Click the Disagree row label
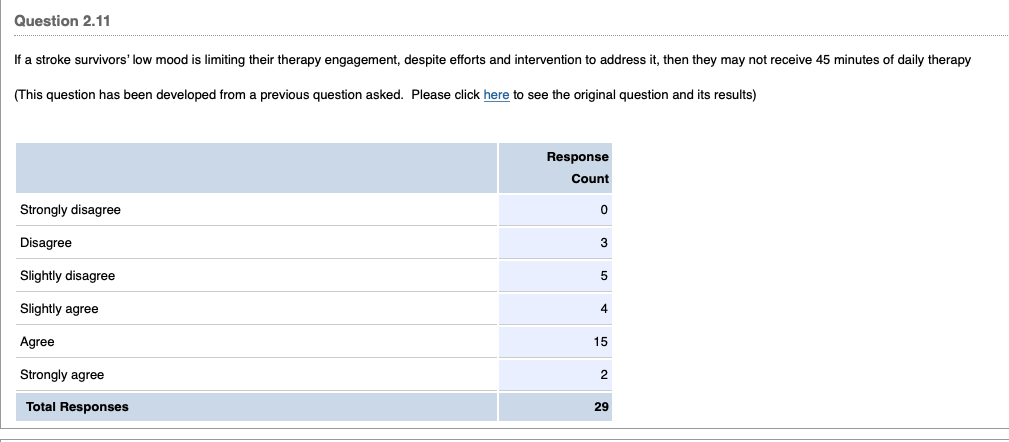Screen dimensions: 1009x442 [x=46, y=243]
